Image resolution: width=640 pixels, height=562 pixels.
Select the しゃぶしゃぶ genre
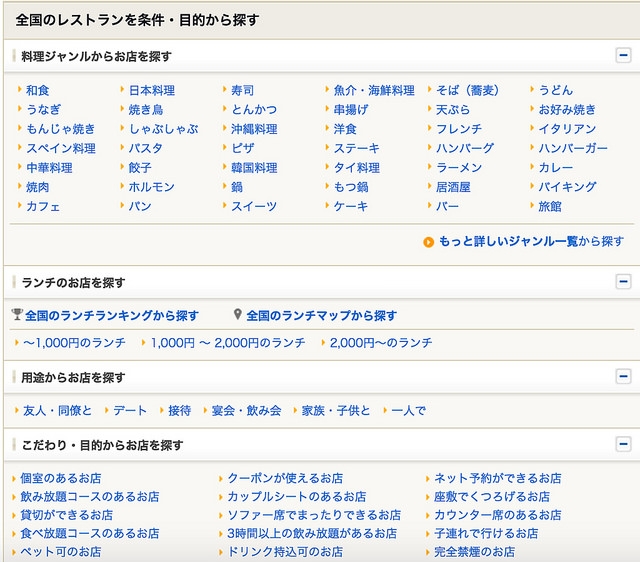(x=164, y=129)
